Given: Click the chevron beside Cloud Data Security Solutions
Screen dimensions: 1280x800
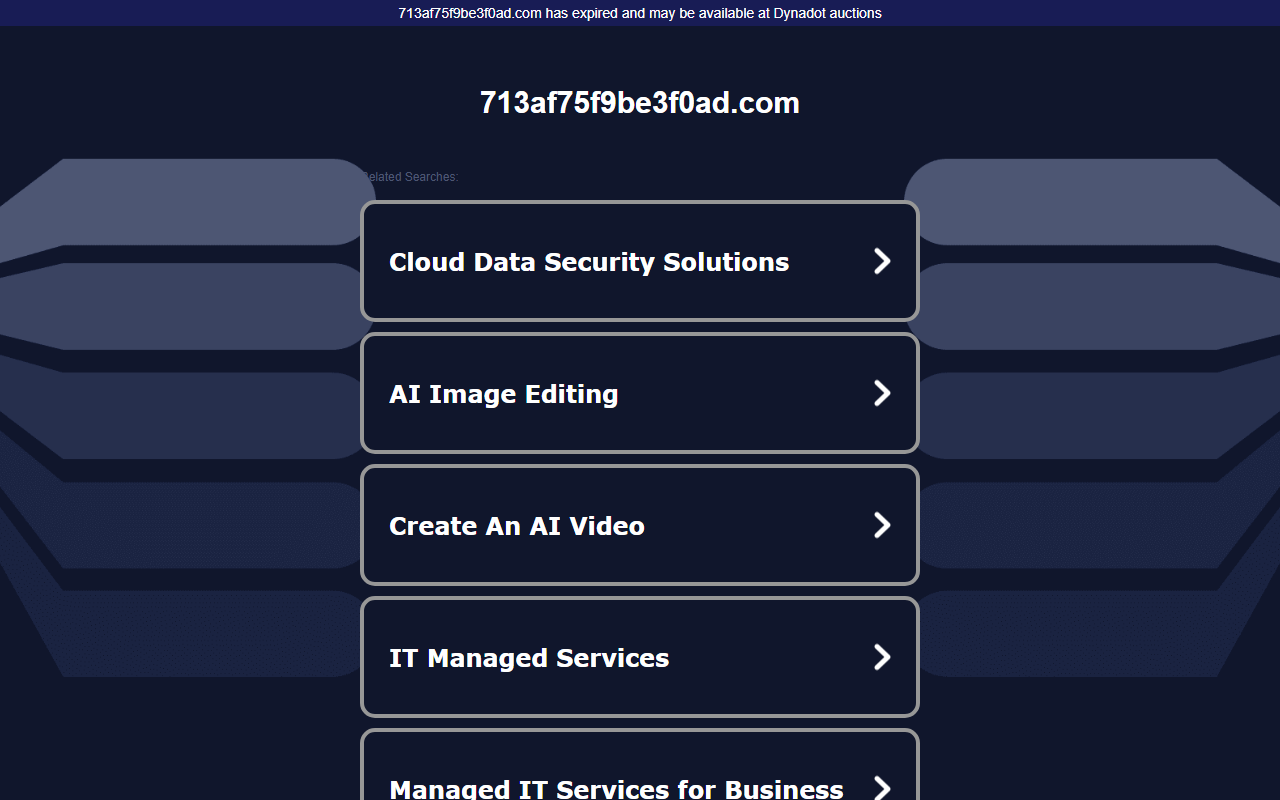Looking at the screenshot, I should [x=882, y=261].
